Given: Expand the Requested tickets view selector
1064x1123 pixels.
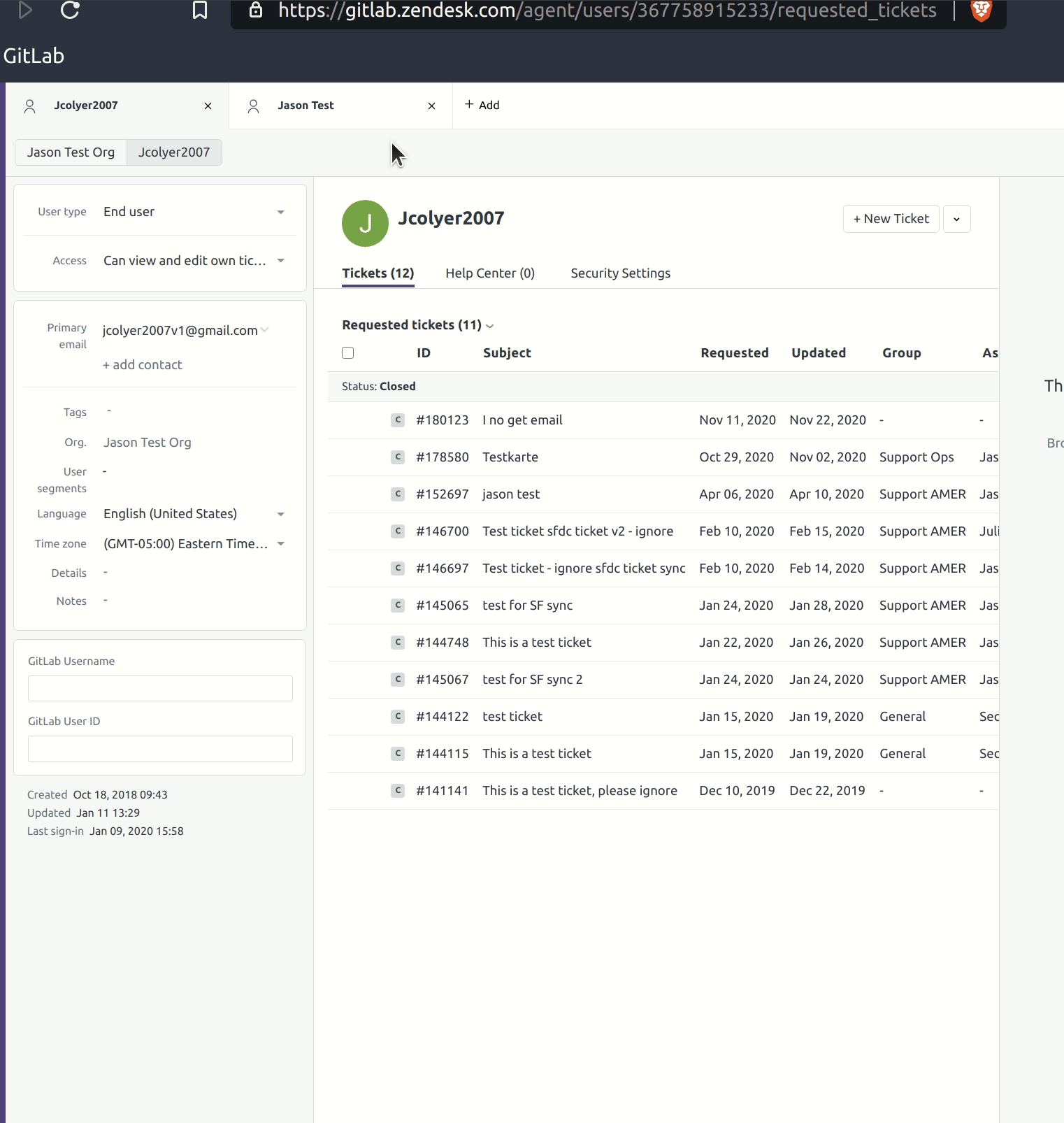Looking at the screenshot, I should 489,326.
